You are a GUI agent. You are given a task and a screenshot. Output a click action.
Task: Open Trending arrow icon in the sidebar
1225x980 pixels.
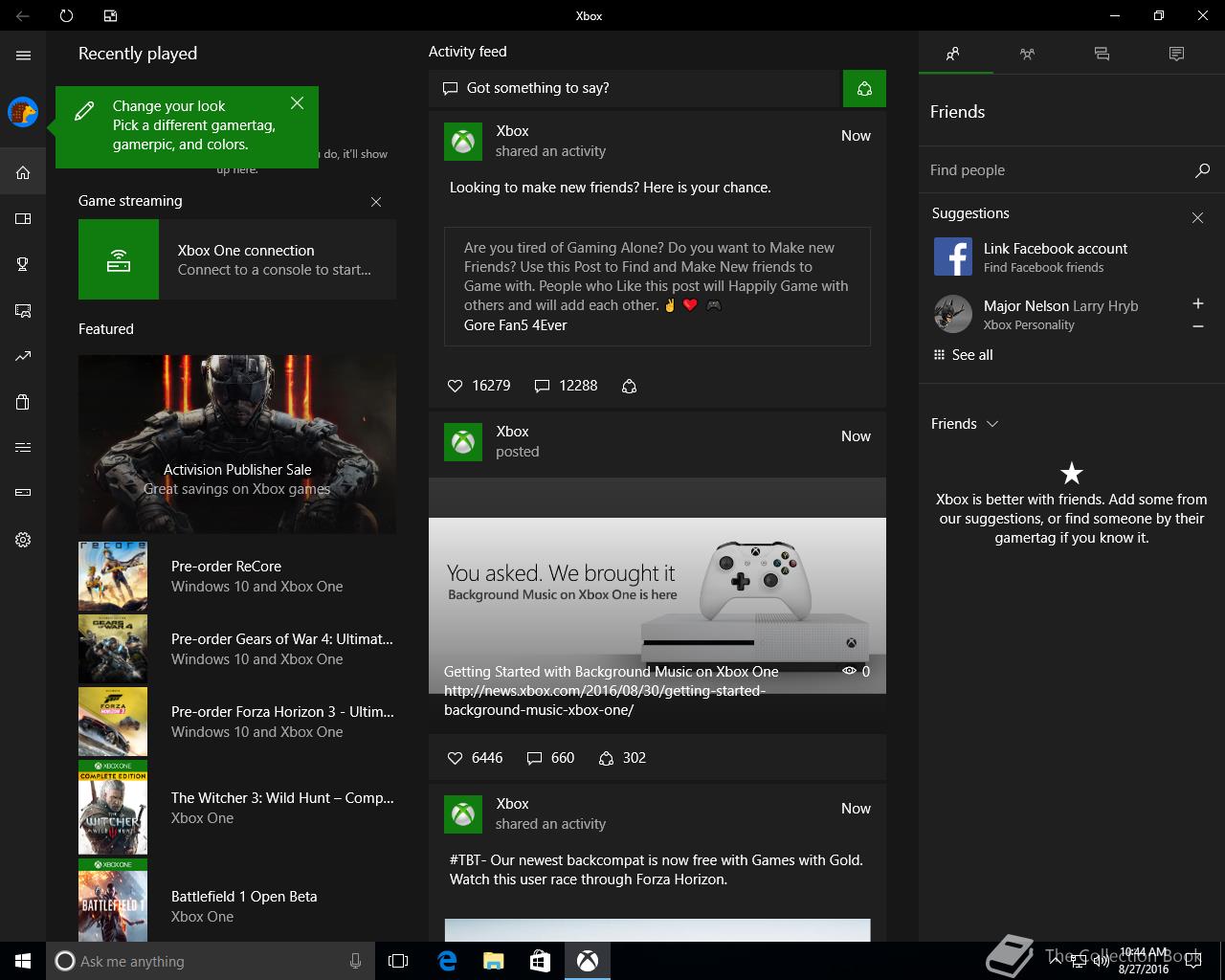point(23,357)
